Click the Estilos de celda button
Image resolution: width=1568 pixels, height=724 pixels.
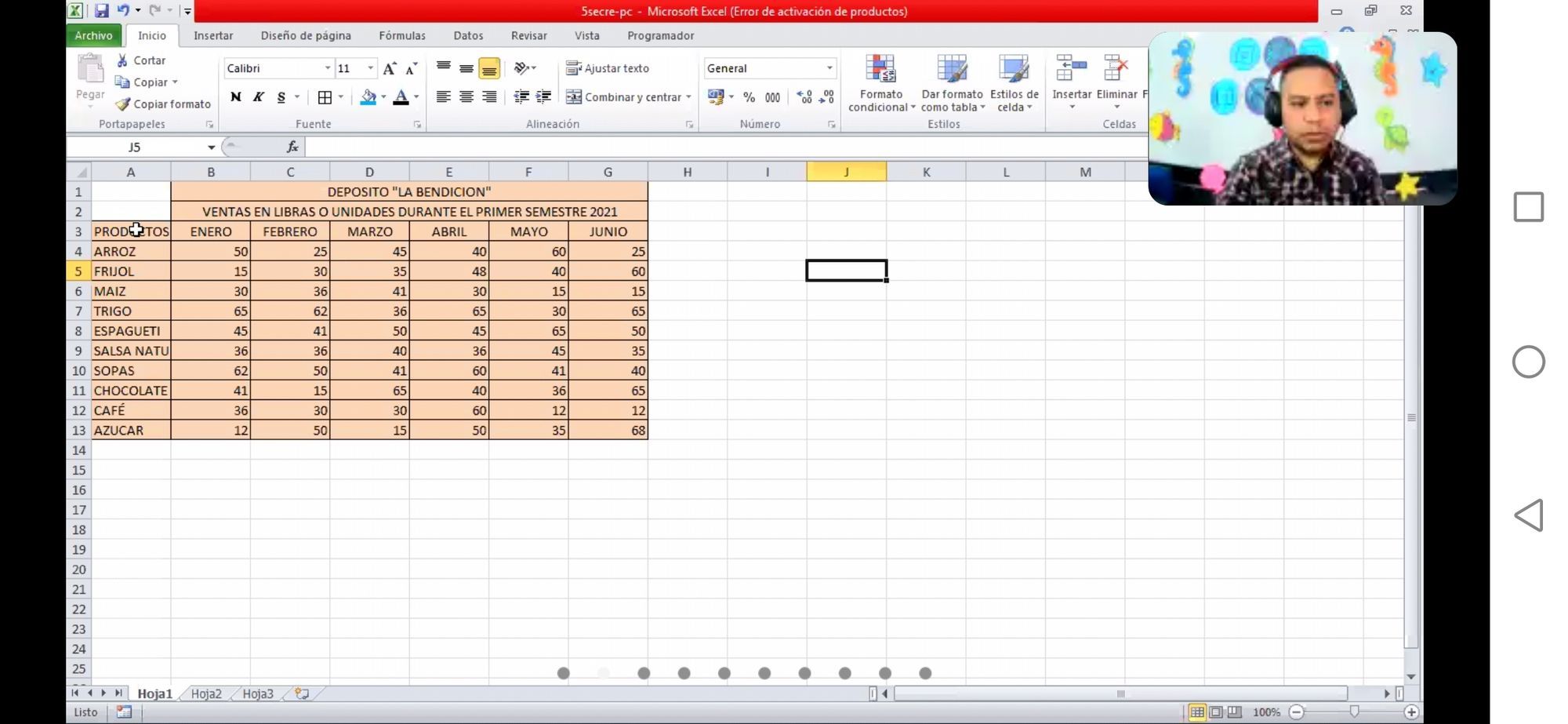[x=1014, y=84]
